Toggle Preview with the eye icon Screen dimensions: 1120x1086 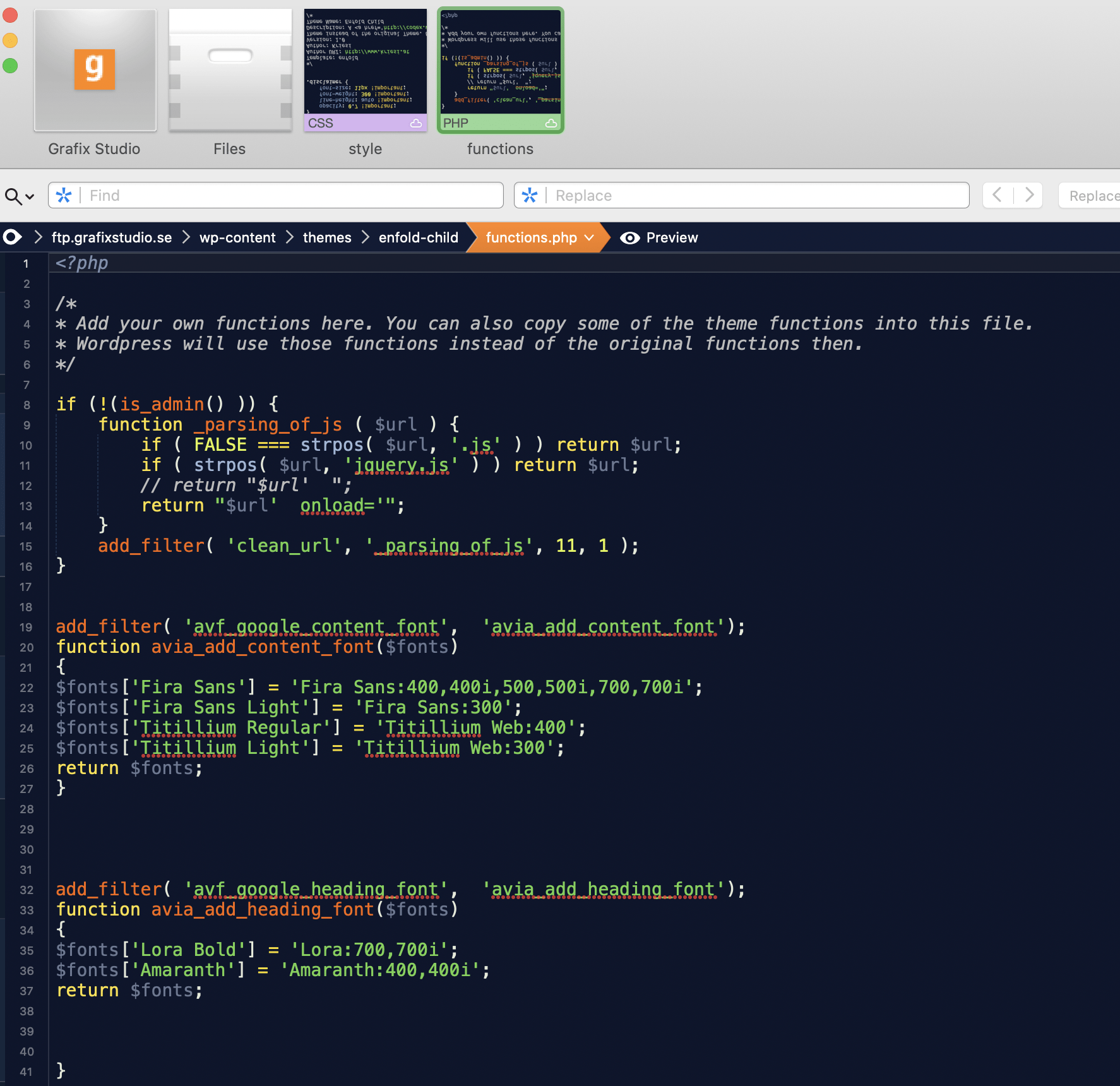click(659, 237)
